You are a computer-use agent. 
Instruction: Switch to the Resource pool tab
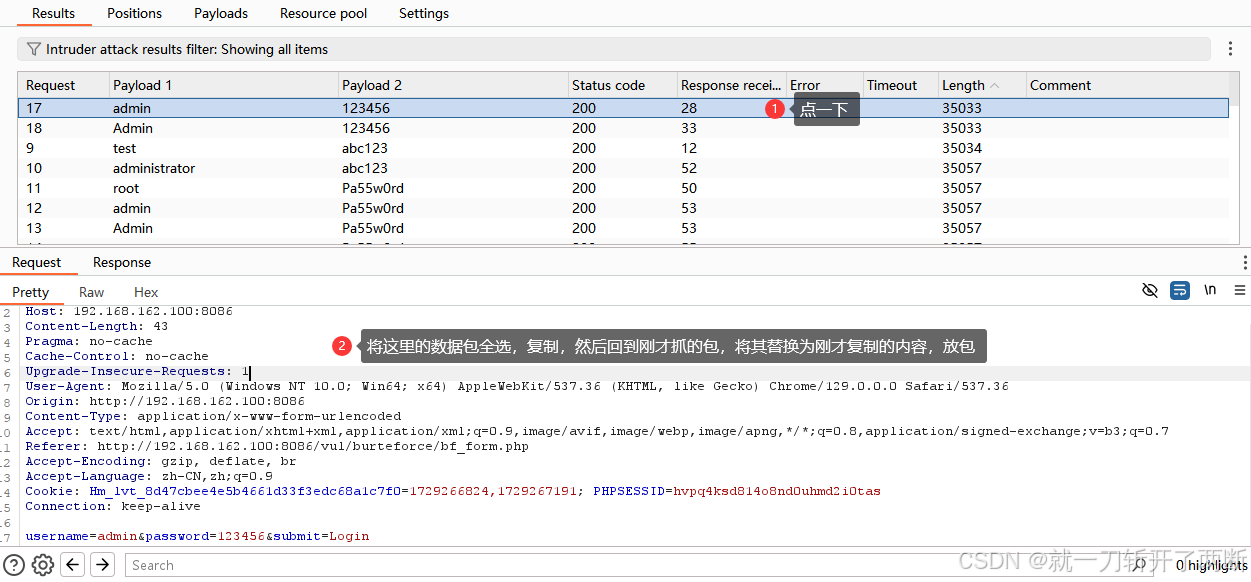pyautogui.click(x=324, y=13)
